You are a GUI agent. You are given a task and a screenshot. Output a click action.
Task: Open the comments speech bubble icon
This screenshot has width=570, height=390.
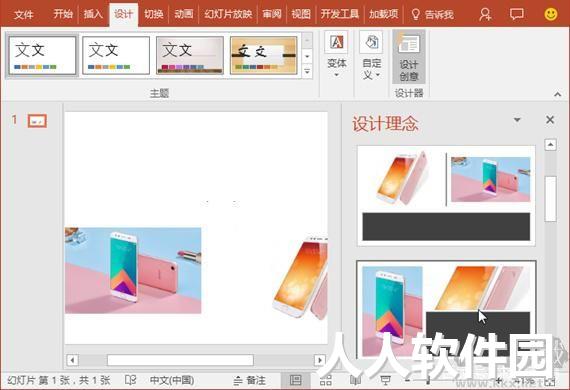tap(517, 15)
